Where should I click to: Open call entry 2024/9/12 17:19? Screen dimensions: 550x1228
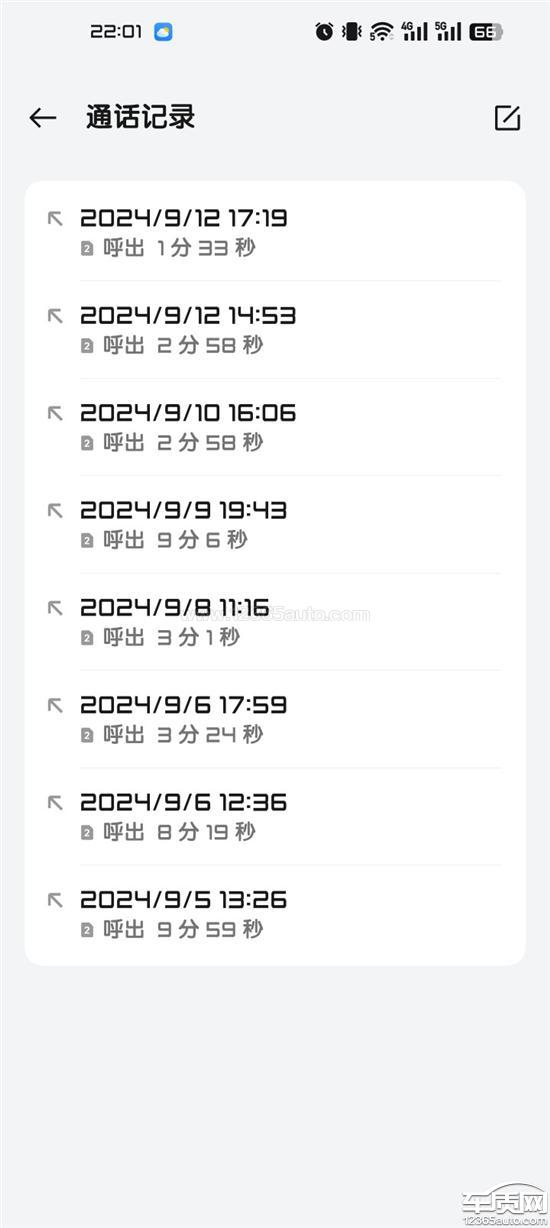[275, 232]
